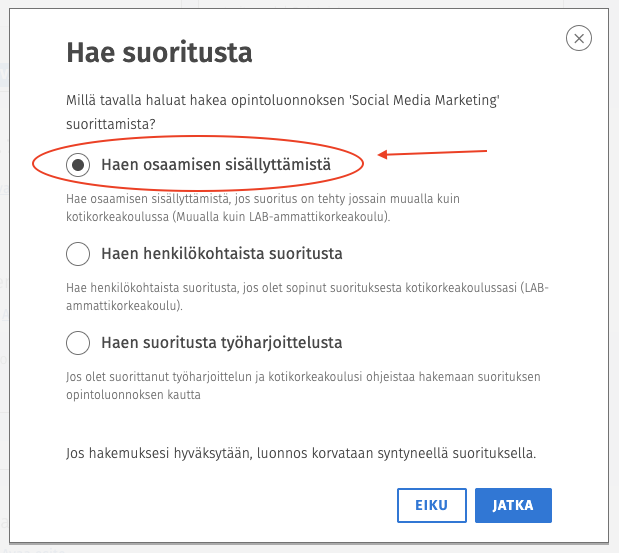Screen dimensions: 619x553
Task: Click the '(Muualla kuin LAB-ammattikorkeakoulu)' text
Action: [x=281, y=217]
